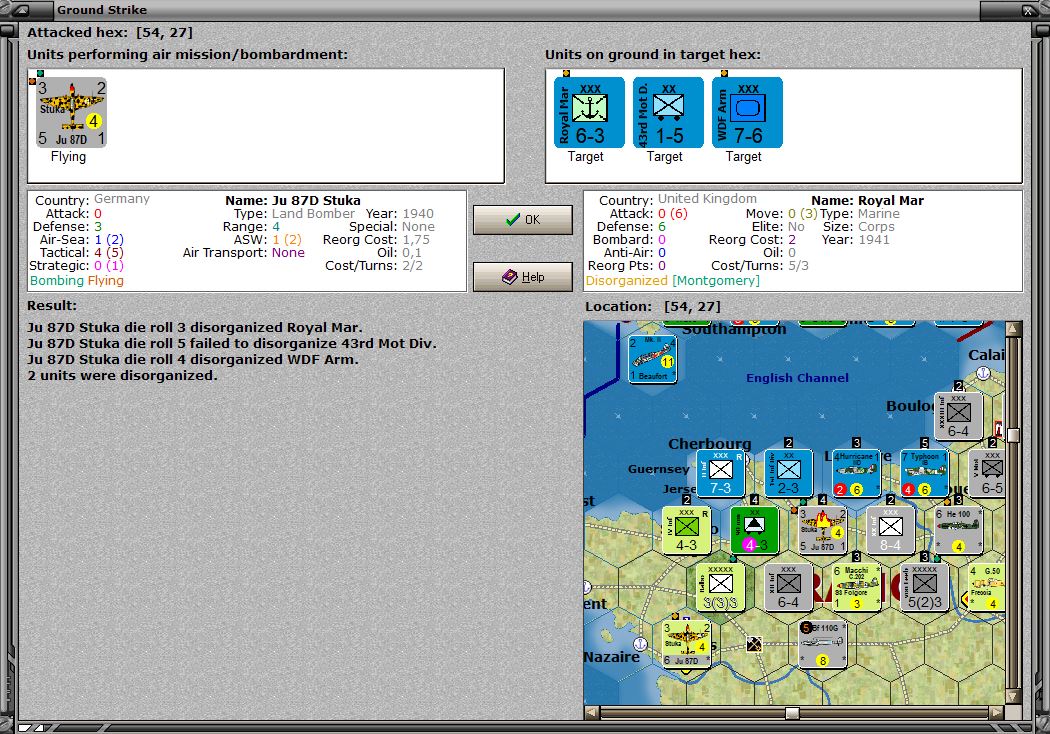Click the map vertical scrollbar up arrow

(1013, 328)
